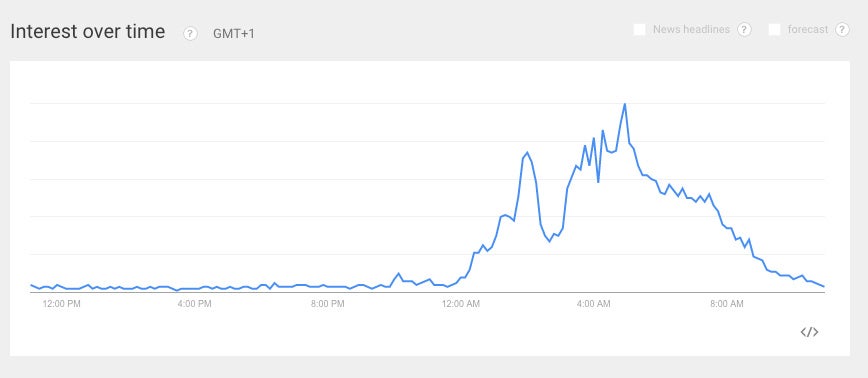Select the 12:00 AM axis label
The width and height of the screenshot is (868, 378).
click(x=461, y=304)
